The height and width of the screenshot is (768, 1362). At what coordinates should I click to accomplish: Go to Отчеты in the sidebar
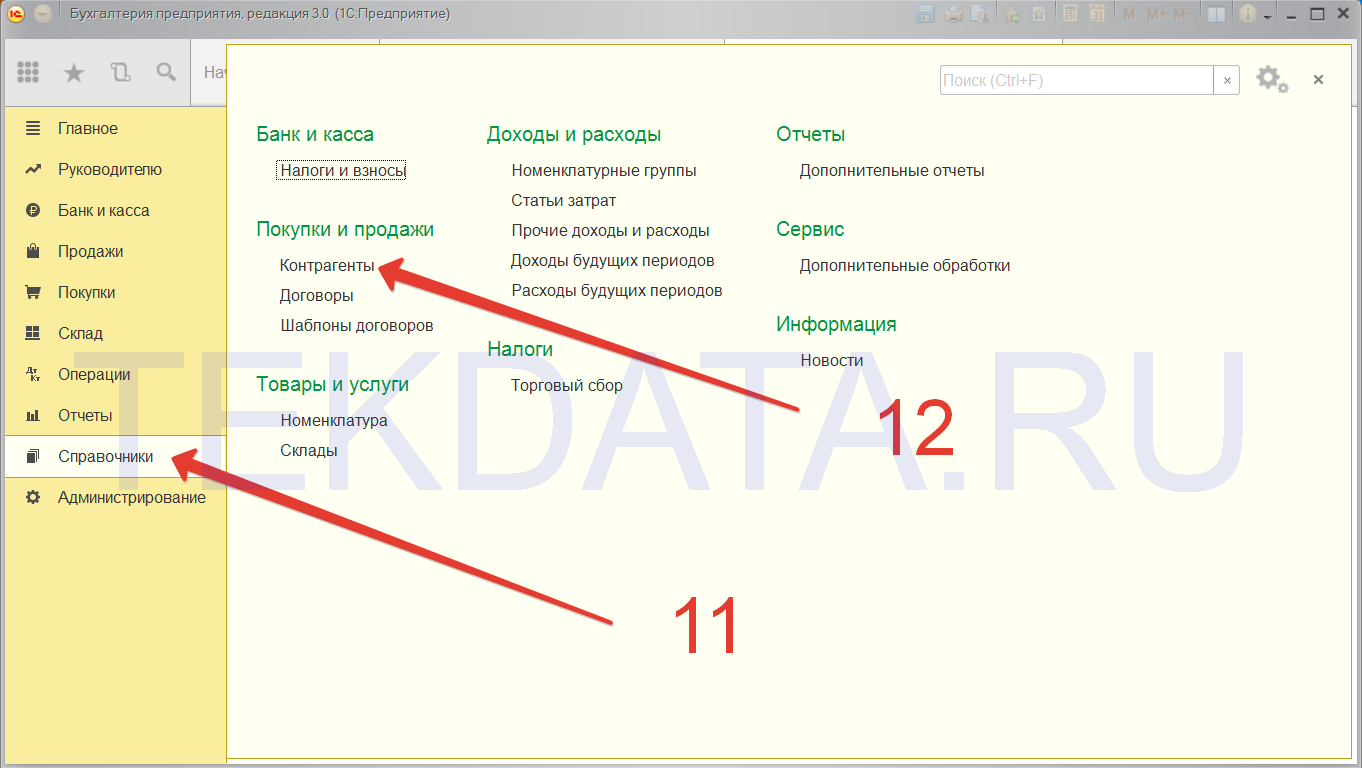coord(115,415)
